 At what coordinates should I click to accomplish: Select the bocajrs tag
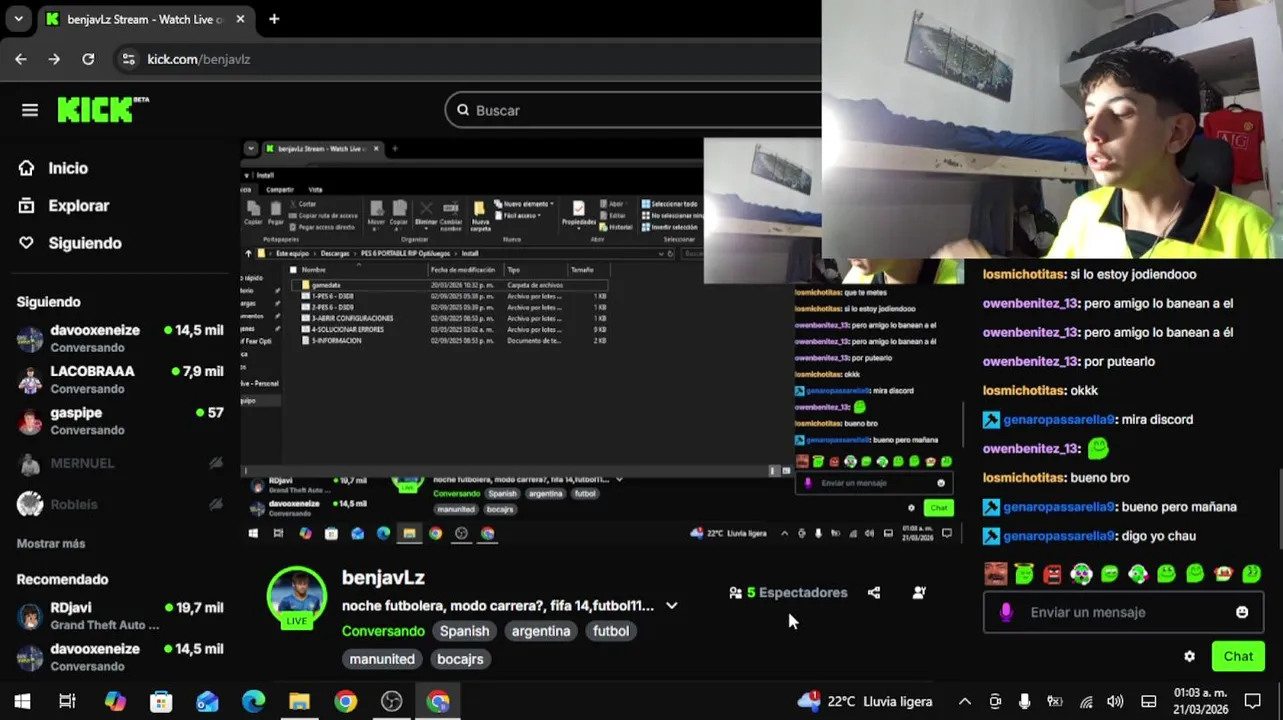pos(460,659)
